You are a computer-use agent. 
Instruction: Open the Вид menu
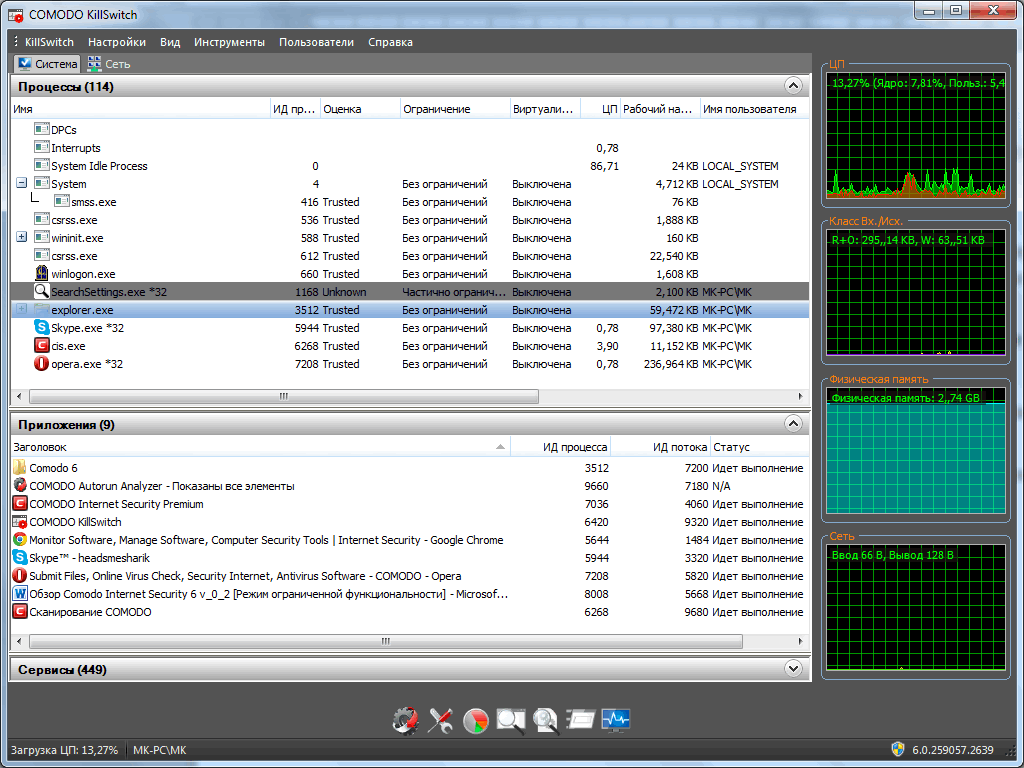coord(170,42)
